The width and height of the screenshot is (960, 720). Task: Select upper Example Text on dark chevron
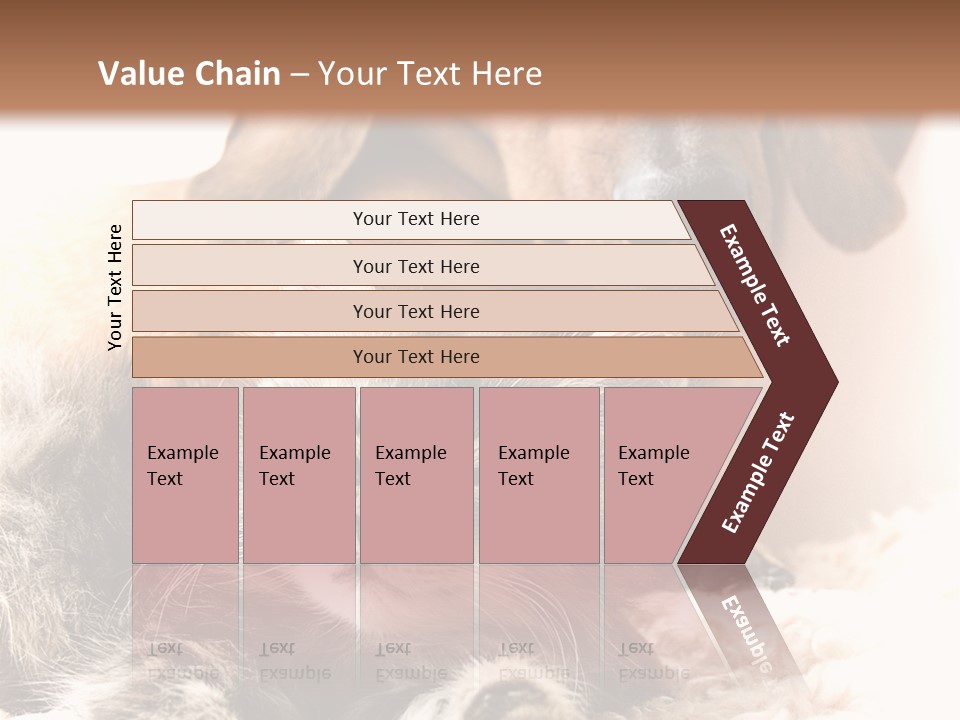(754, 285)
